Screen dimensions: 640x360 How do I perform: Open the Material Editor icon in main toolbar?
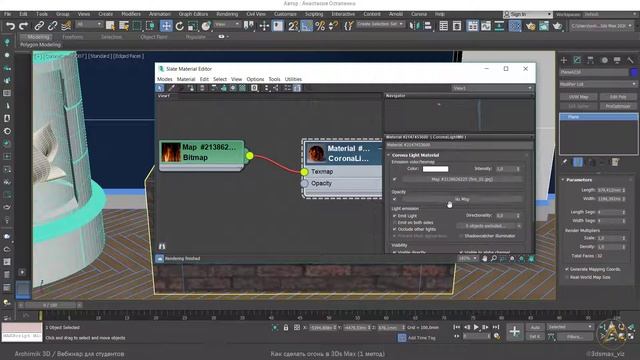point(515,26)
